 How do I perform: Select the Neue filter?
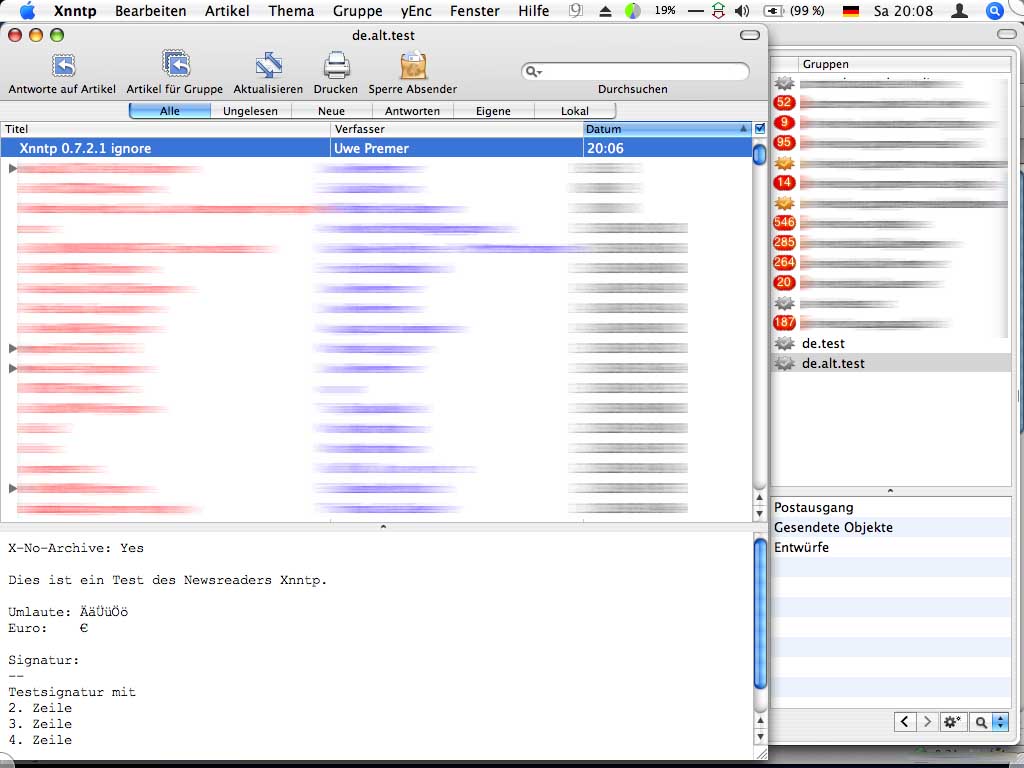(x=331, y=111)
